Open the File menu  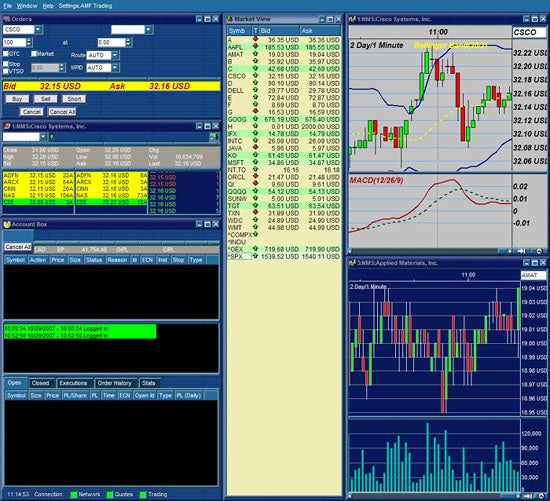click(x=7, y=6)
